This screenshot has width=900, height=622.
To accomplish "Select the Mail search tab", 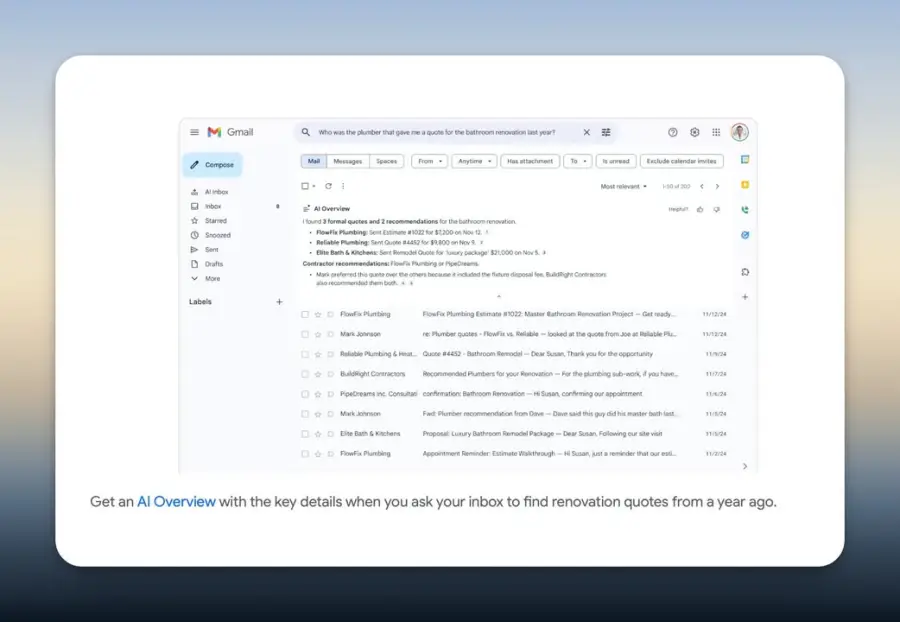I will coord(314,161).
